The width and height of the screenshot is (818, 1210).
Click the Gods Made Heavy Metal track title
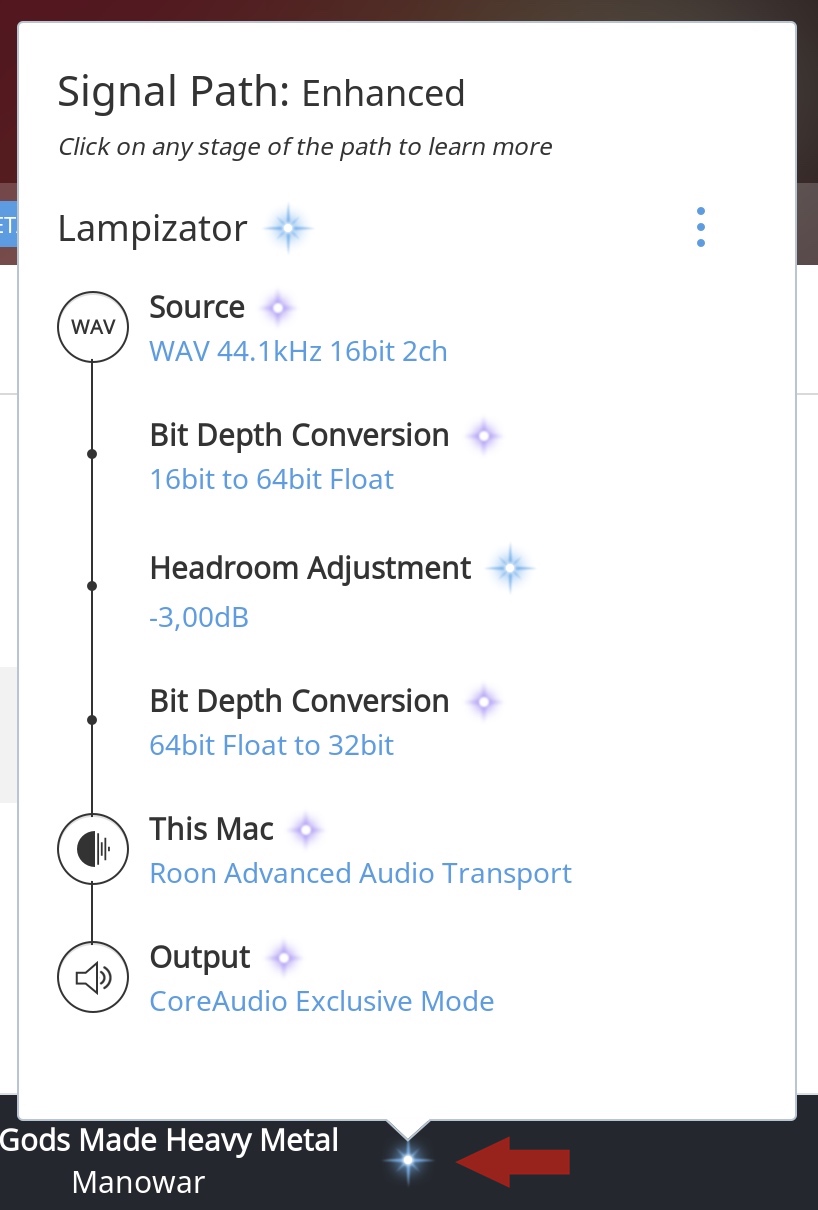click(x=170, y=1139)
